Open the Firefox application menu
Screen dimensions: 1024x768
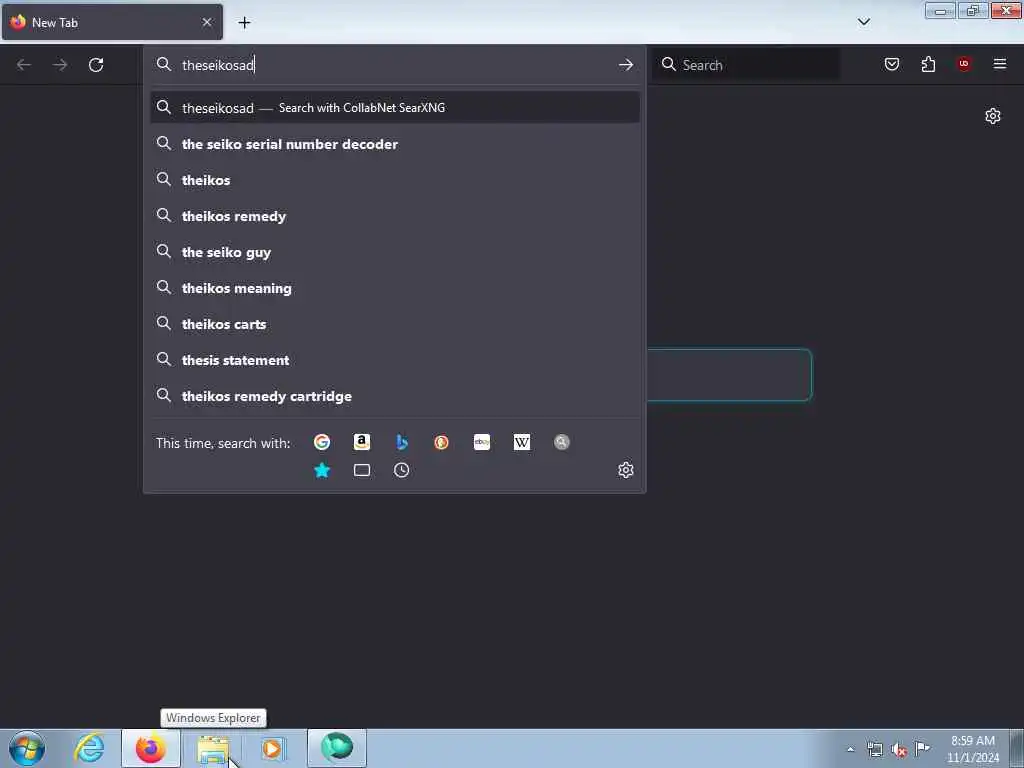tap(1000, 64)
